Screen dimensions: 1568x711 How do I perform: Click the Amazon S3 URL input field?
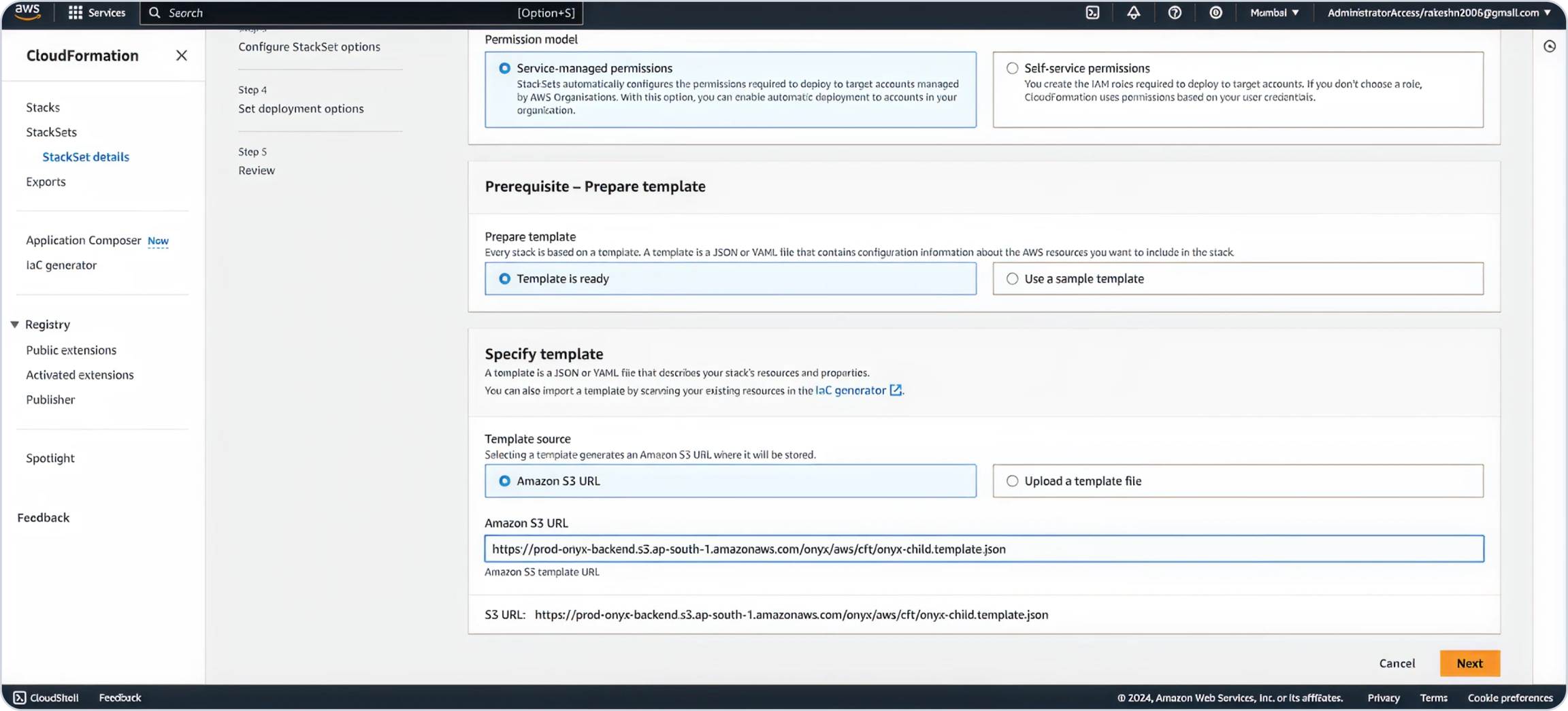[x=983, y=549]
